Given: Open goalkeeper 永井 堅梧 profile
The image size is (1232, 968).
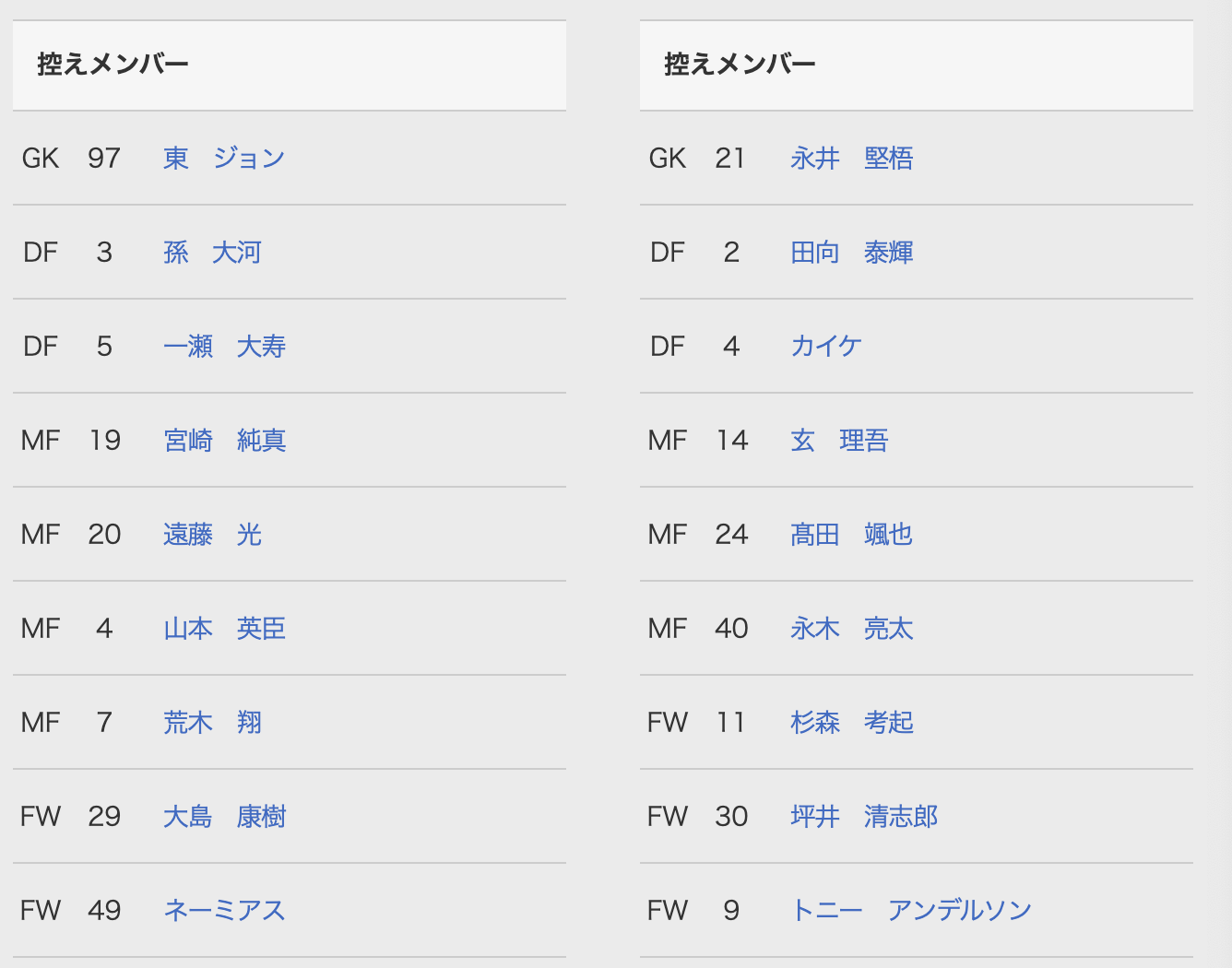Looking at the screenshot, I should (851, 159).
